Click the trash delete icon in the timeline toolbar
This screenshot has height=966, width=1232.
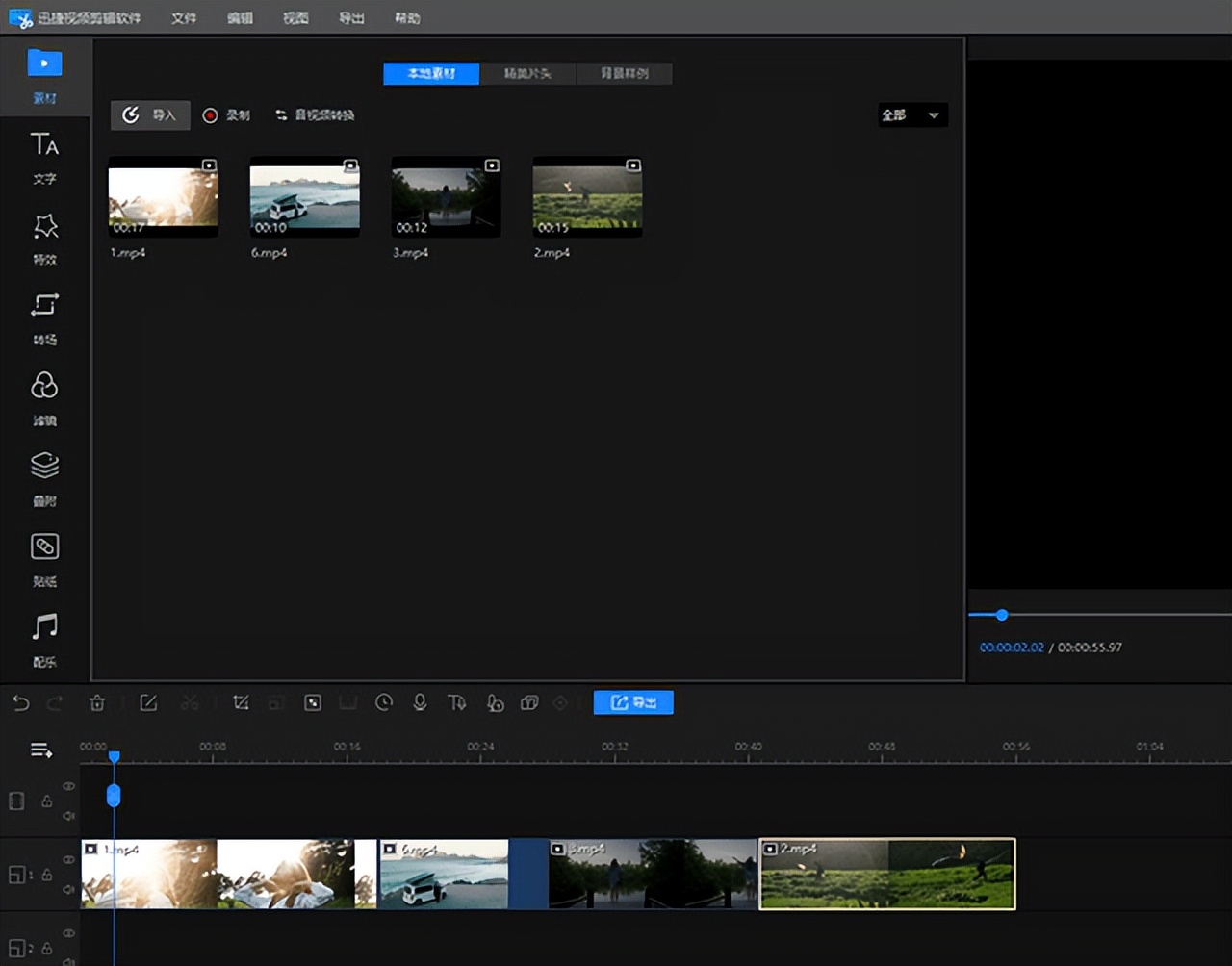97,703
